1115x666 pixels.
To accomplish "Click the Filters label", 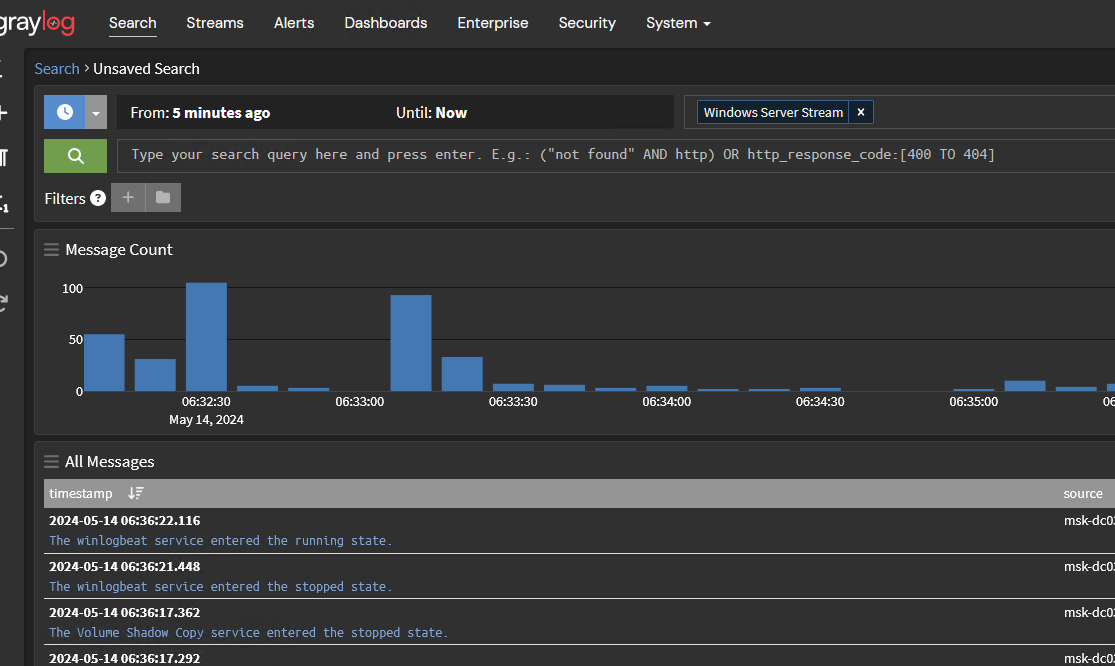I will 65,198.
